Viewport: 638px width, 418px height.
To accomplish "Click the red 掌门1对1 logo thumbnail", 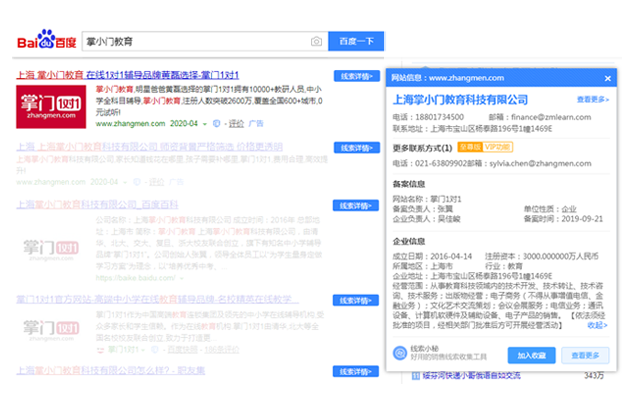I will (51, 107).
